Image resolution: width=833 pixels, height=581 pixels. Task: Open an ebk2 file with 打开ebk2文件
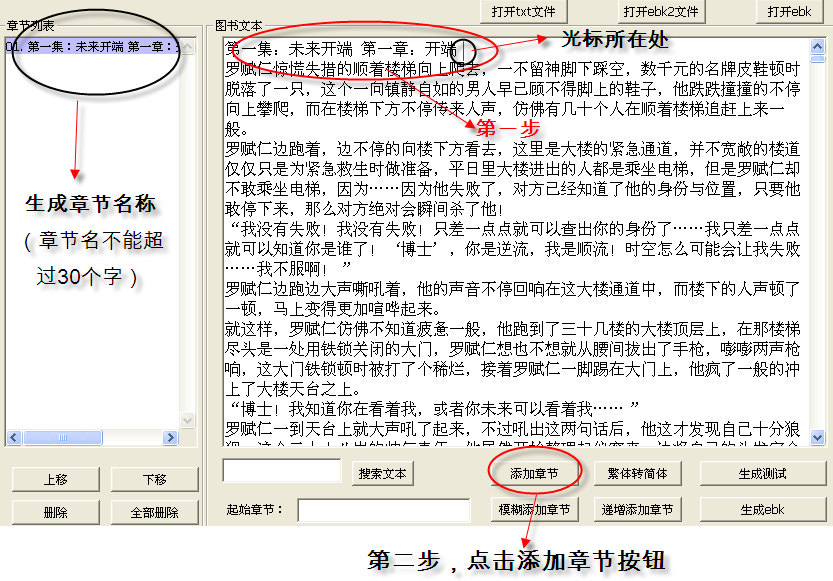(658, 11)
